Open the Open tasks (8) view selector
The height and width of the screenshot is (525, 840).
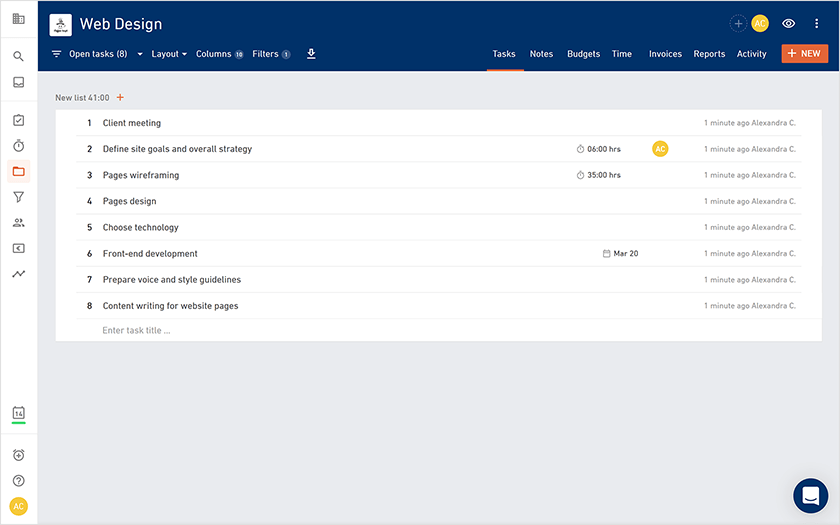click(x=98, y=54)
